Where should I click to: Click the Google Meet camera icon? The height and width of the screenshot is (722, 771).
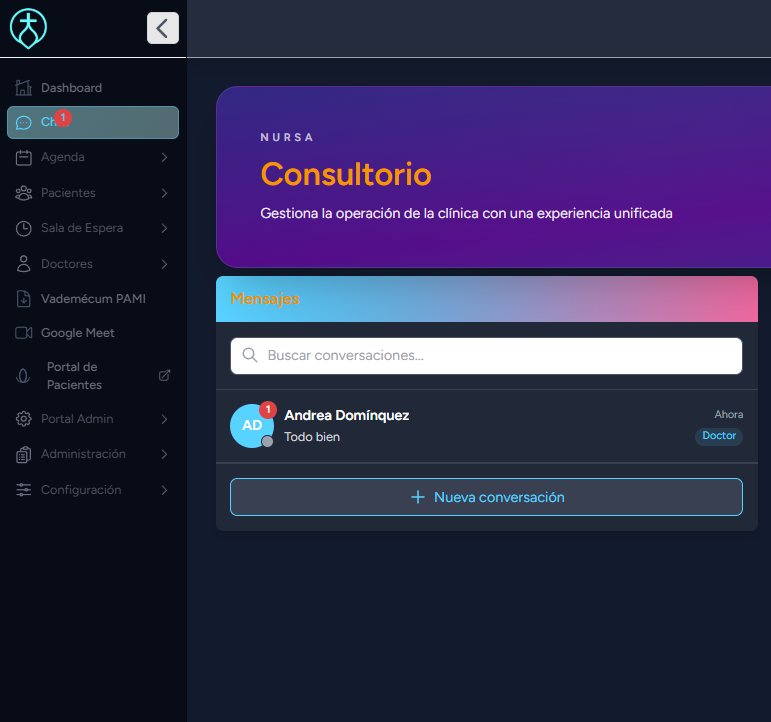coord(24,333)
